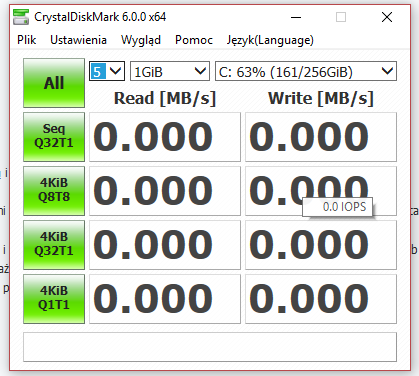Run the 4KiB Q1T1 test

coord(54,299)
